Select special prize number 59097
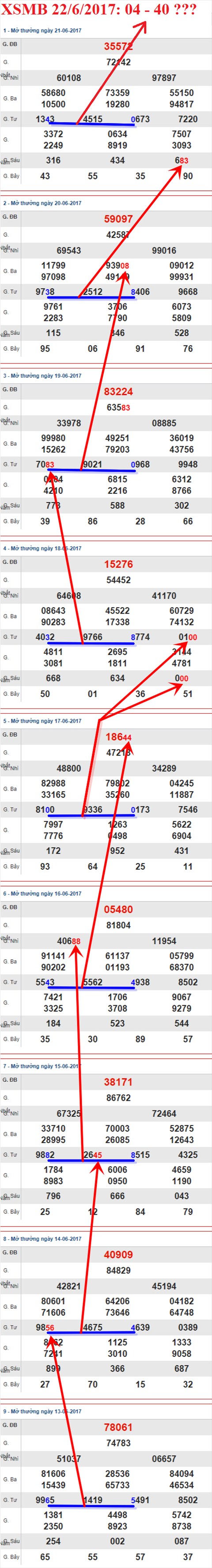 pyautogui.click(x=118, y=219)
